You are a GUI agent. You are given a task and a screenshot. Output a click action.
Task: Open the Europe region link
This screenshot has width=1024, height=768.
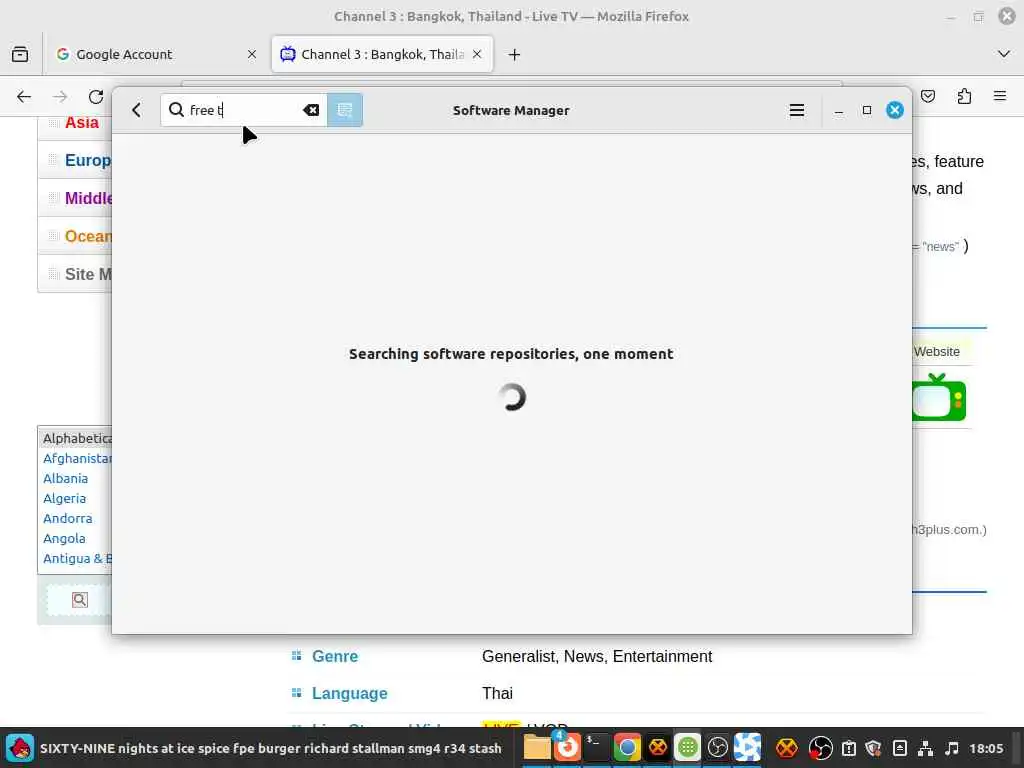click(x=88, y=161)
